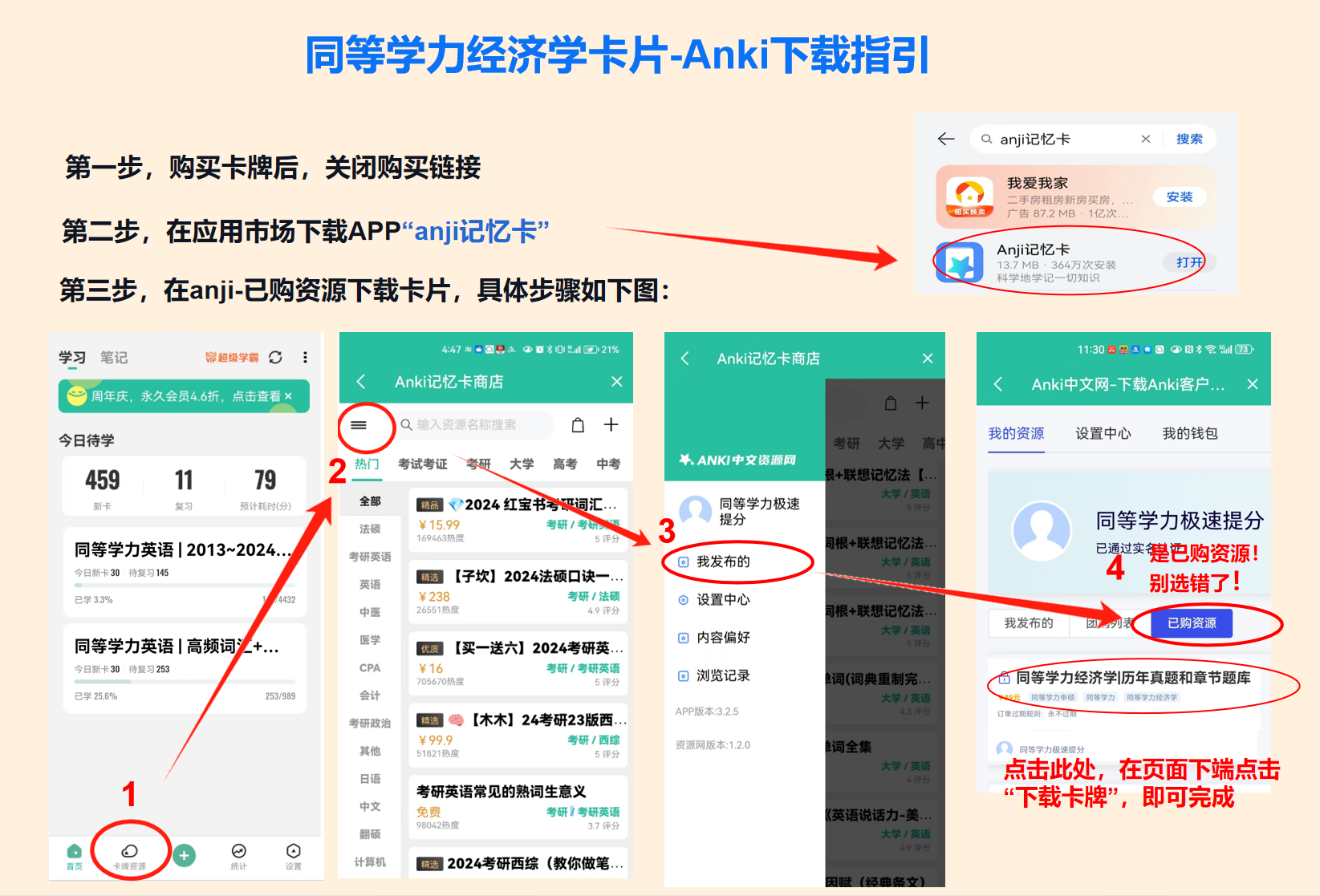
Task: Open 统计 statistics in bottom bar
Action: [x=238, y=856]
